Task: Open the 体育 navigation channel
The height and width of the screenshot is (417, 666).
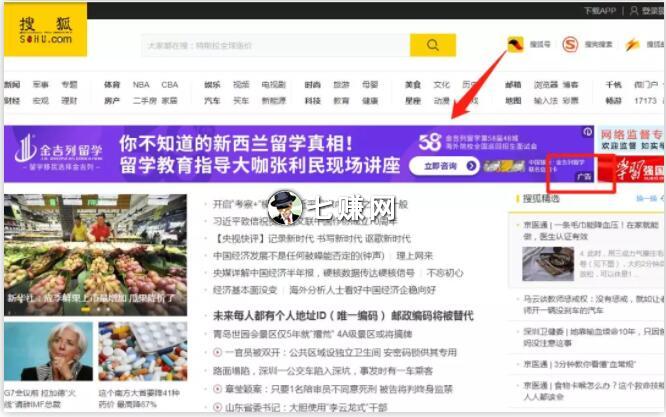Action: [112, 85]
